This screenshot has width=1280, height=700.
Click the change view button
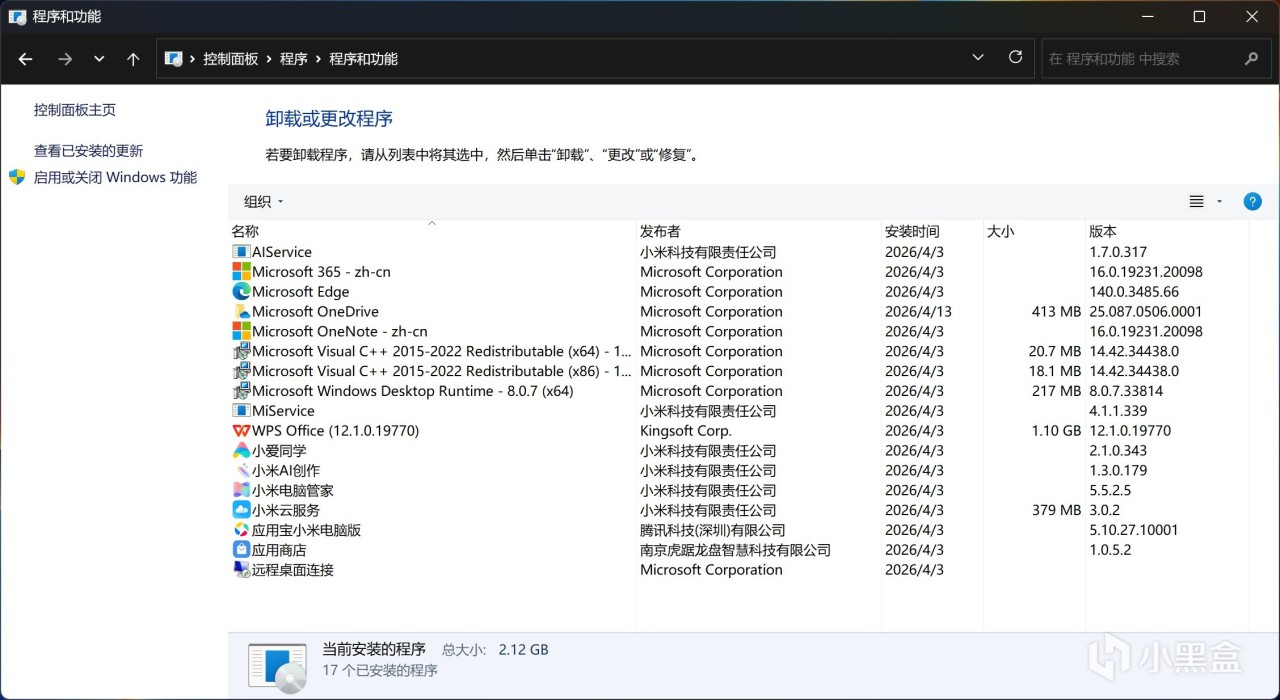coord(1196,201)
